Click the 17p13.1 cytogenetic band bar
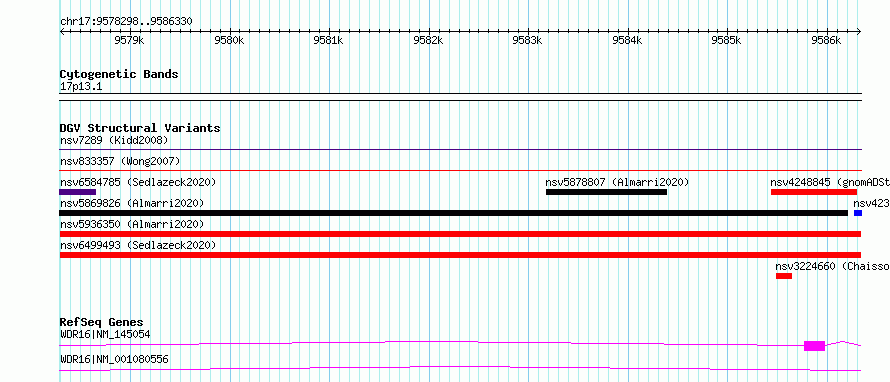Viewport: 890px width, 382px height. point(460,97)
